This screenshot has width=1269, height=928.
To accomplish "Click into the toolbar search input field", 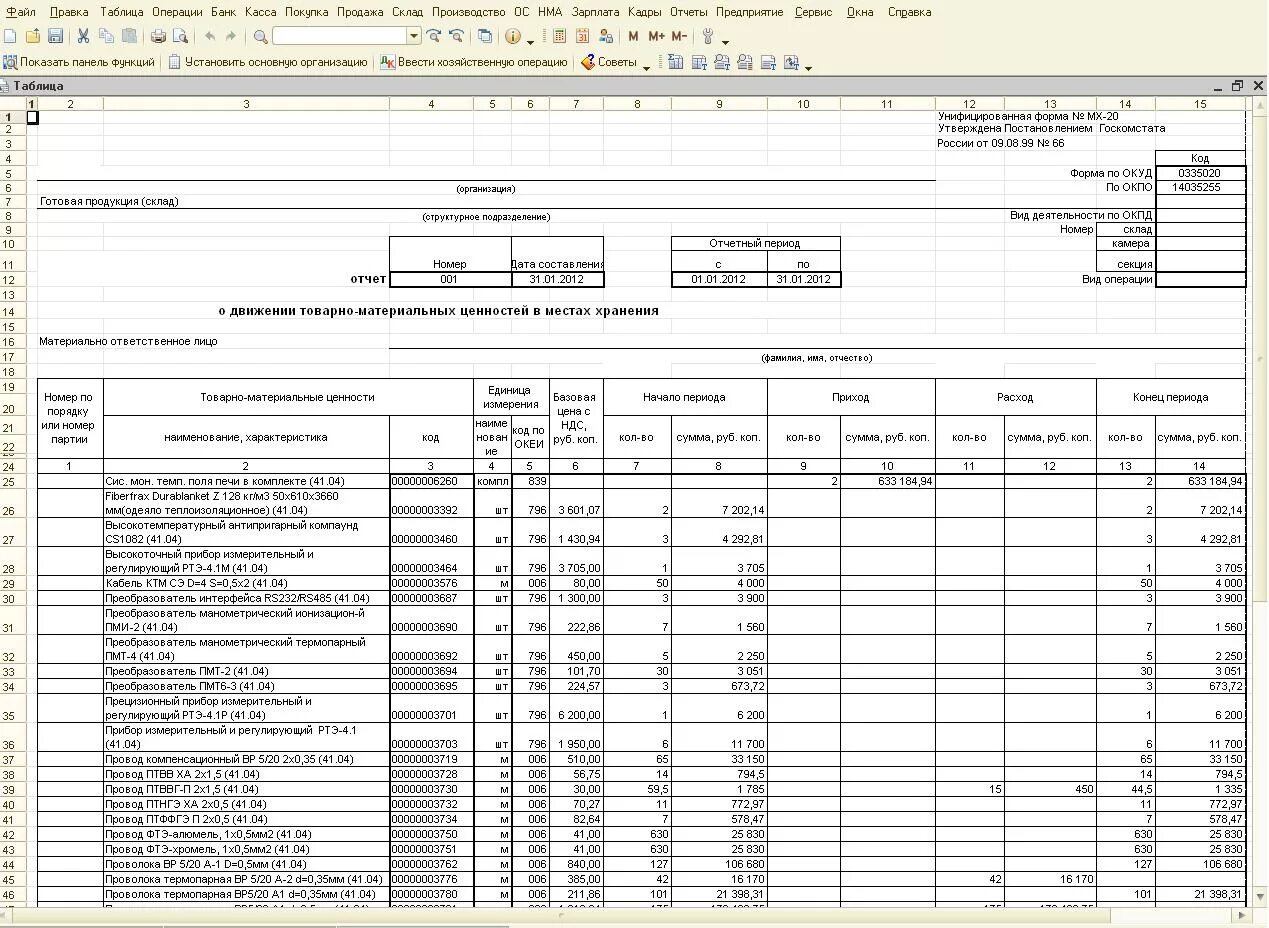I will tap(339, 36).
